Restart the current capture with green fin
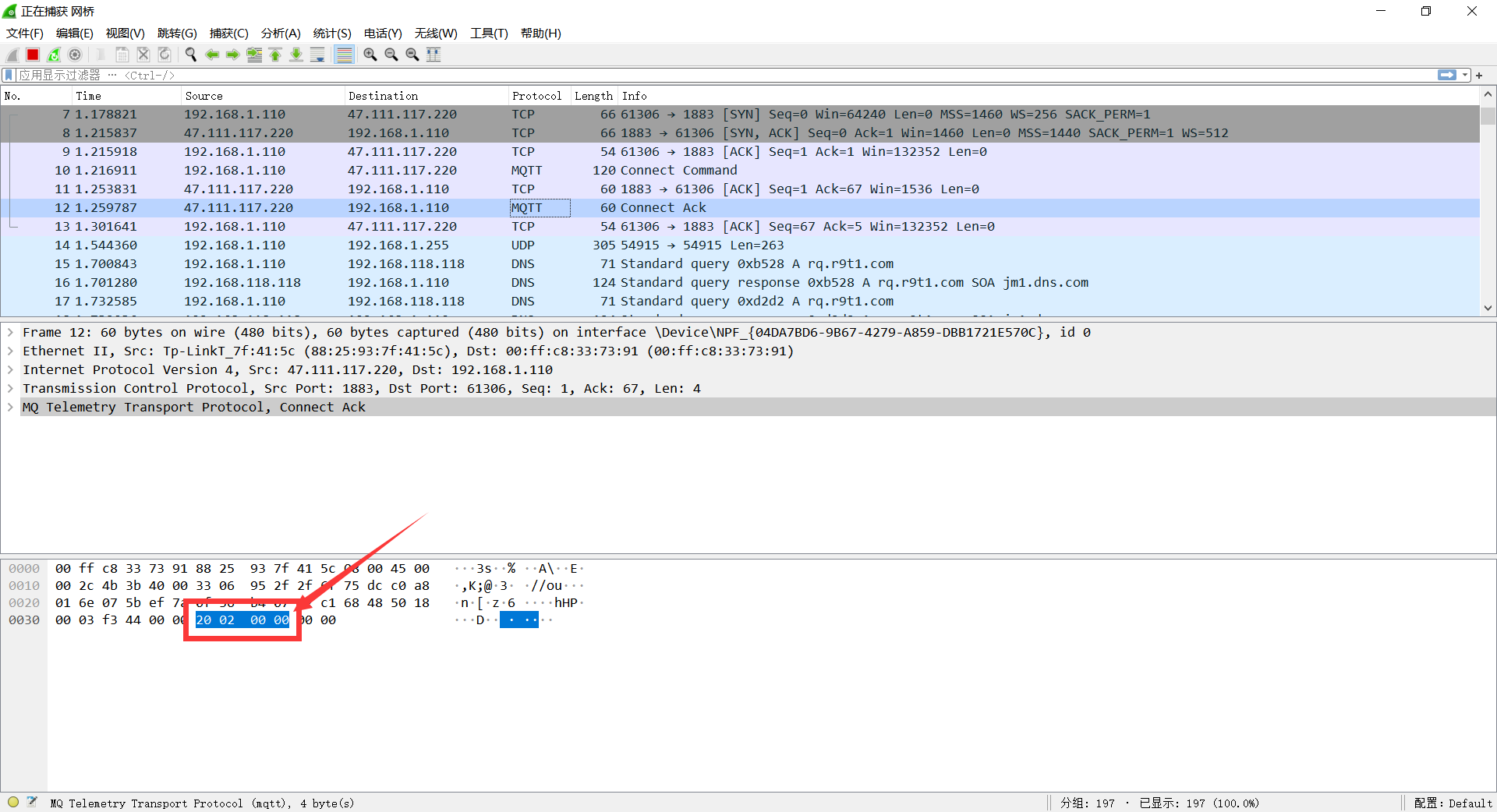Viewport: 1497px width, 812px height. pyautogui.click(x=54, y=55)
